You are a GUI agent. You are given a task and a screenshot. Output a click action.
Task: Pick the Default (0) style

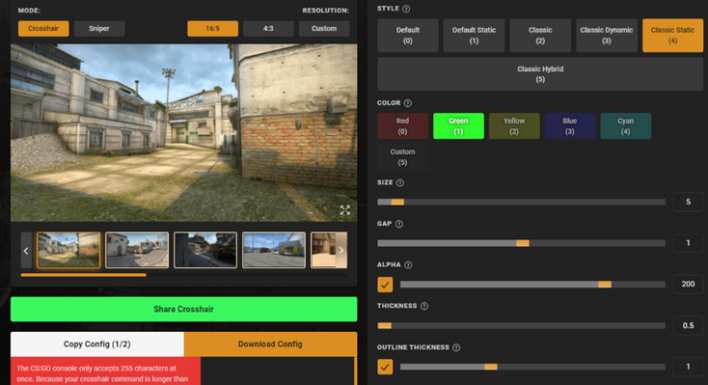pos(408,35)
